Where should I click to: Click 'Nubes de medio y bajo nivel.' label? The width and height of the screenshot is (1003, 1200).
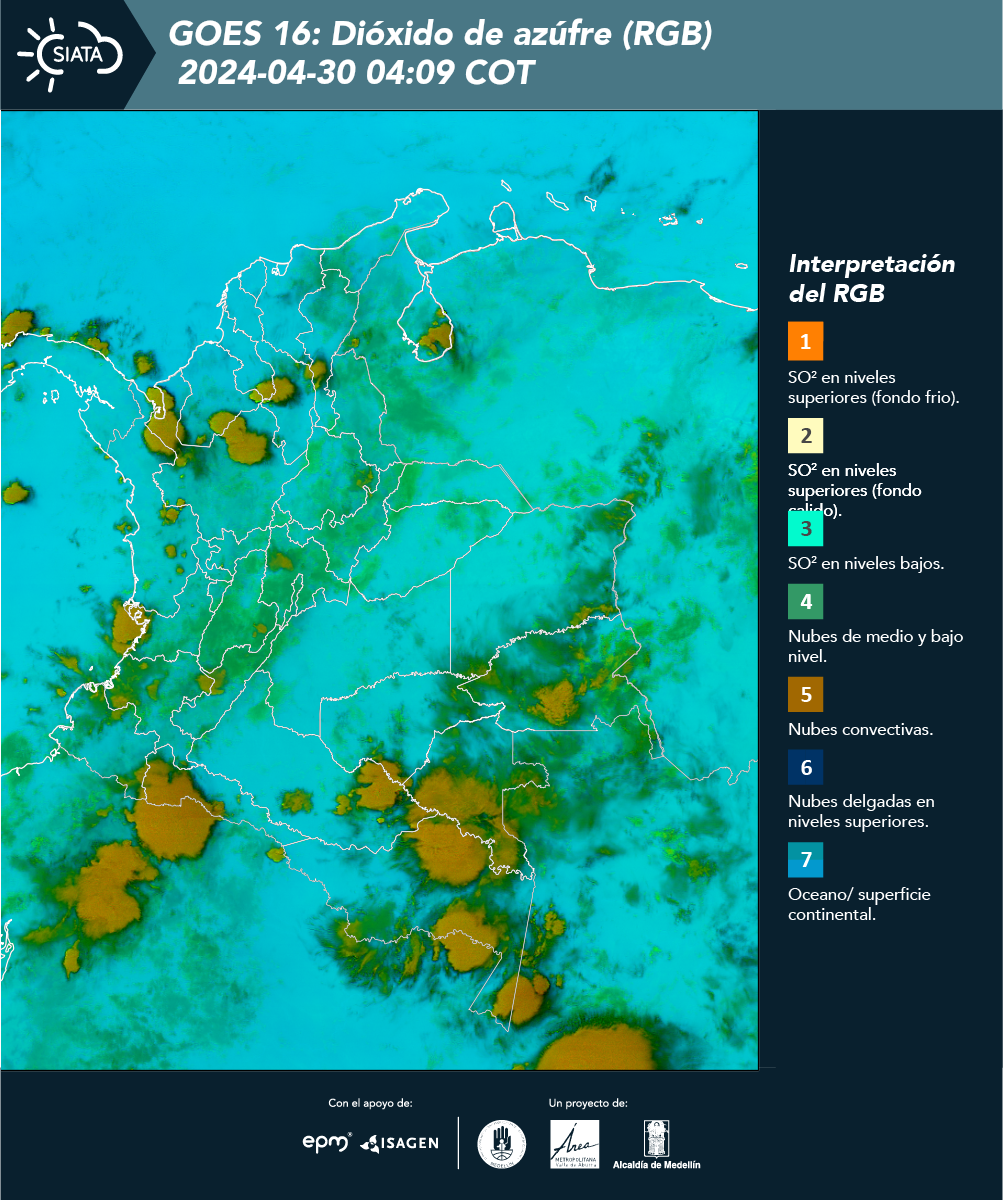[875, 647]
